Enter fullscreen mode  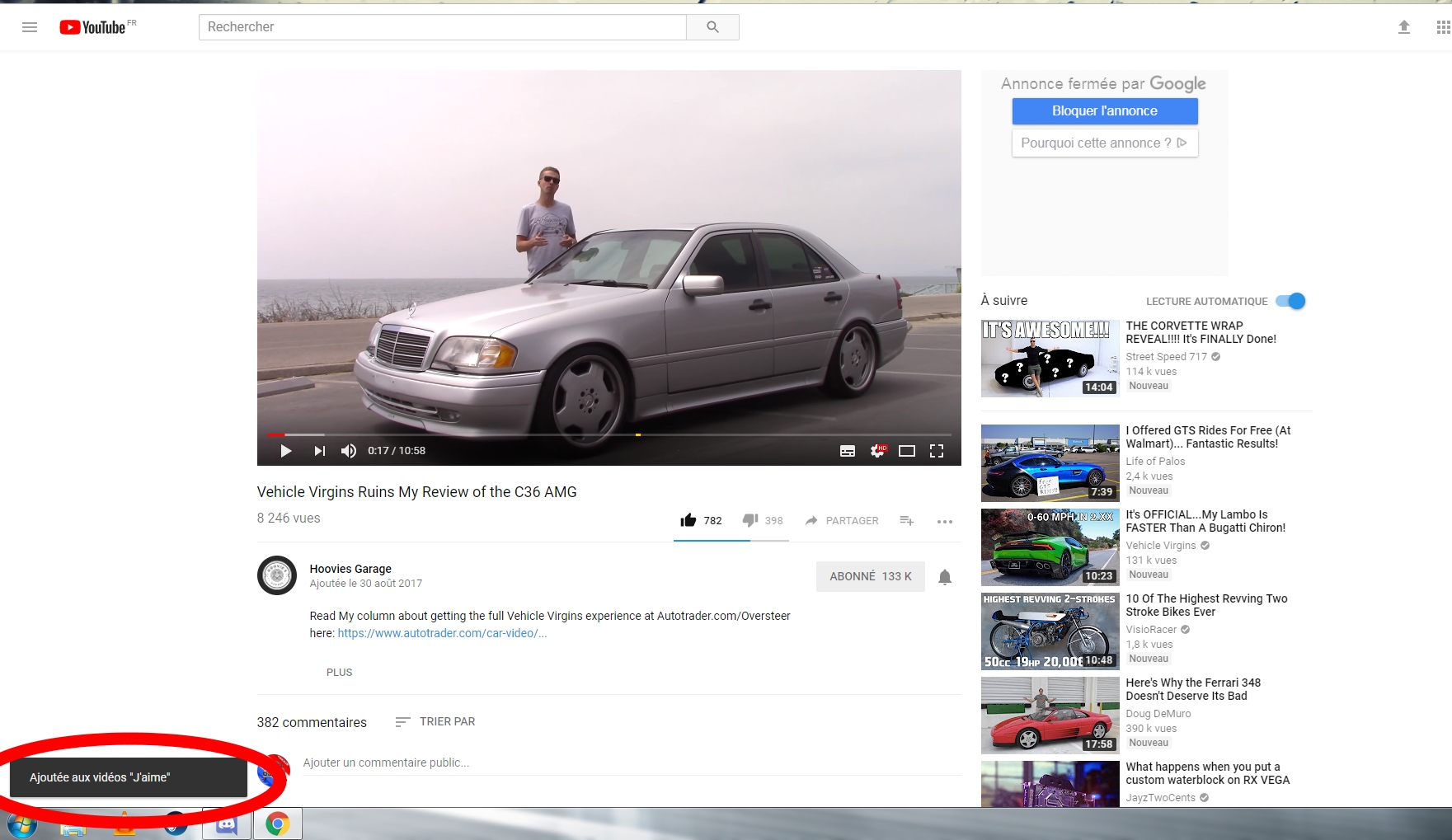pos(937,451)
